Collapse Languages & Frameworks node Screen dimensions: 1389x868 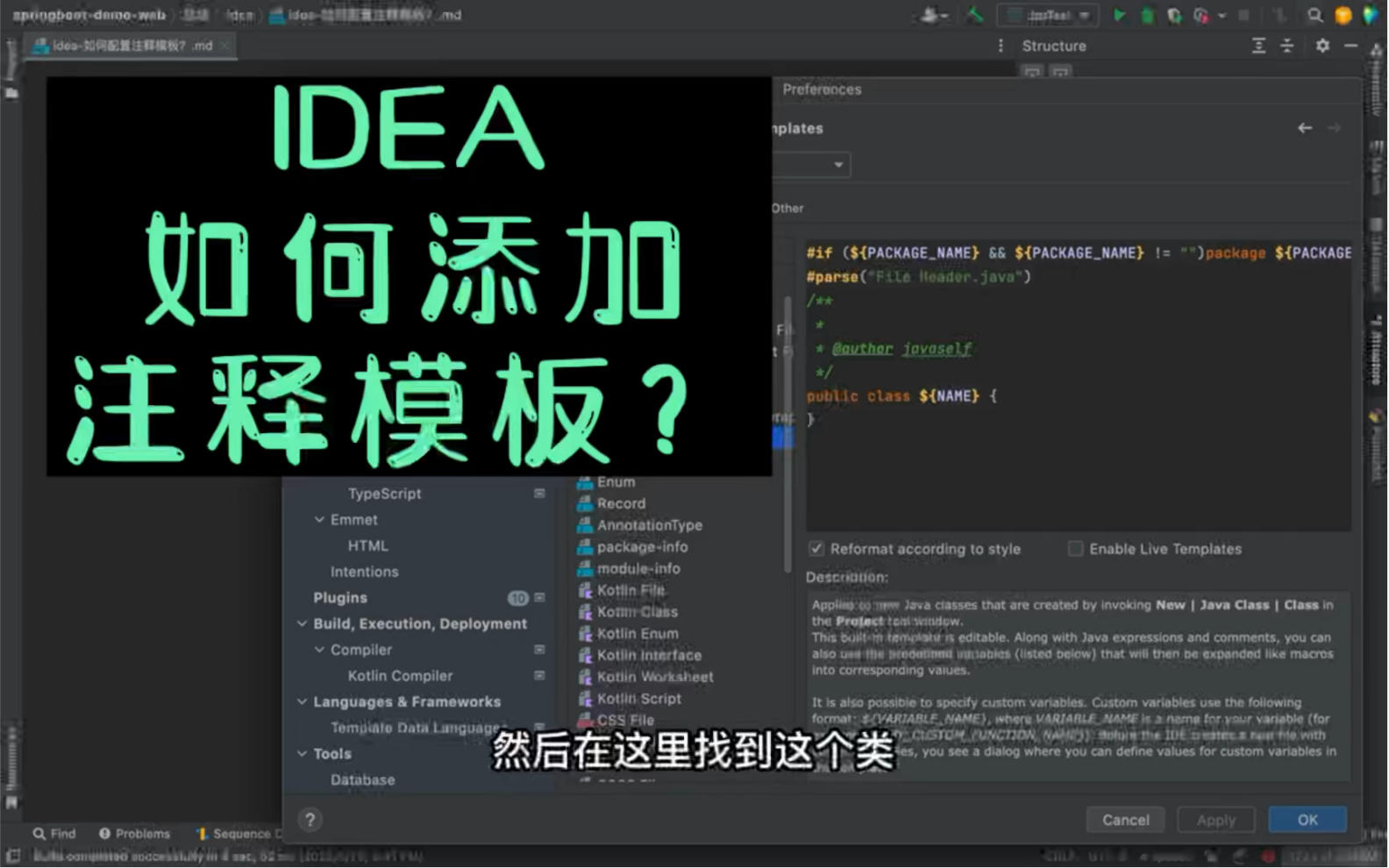tap(302, 702)
